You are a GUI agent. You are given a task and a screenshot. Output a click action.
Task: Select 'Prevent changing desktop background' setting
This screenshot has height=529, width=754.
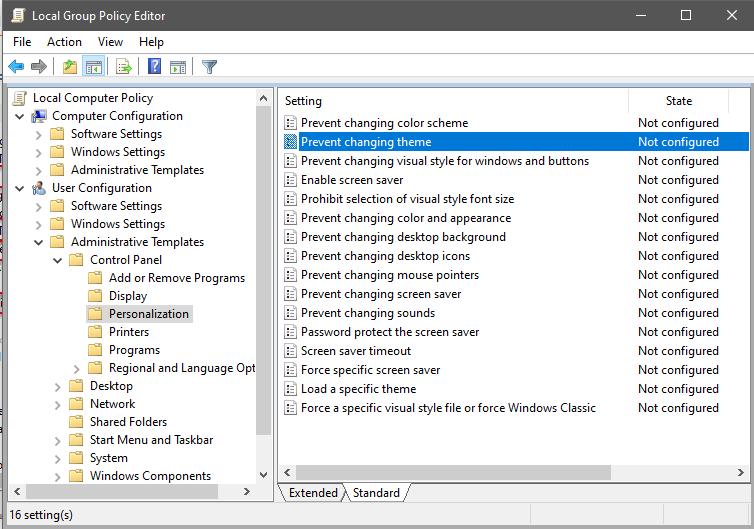tap(403, 237)
